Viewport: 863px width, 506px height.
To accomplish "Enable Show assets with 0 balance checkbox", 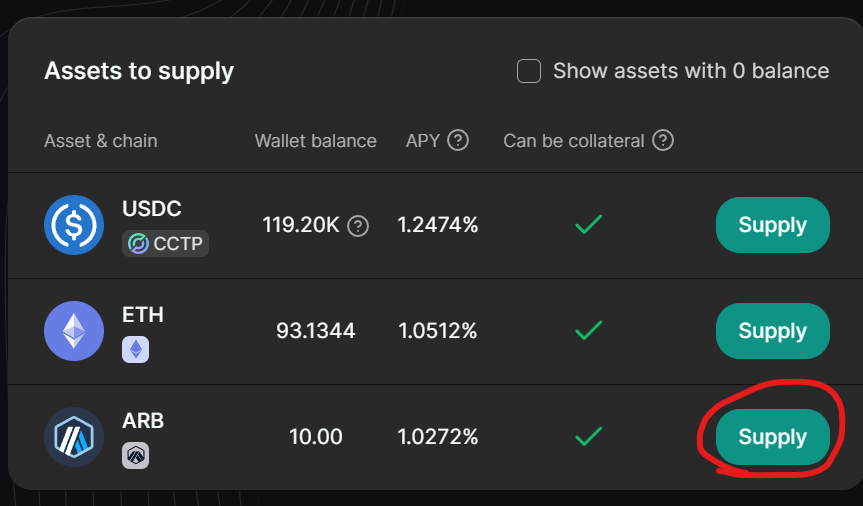I will coord(529,71).
